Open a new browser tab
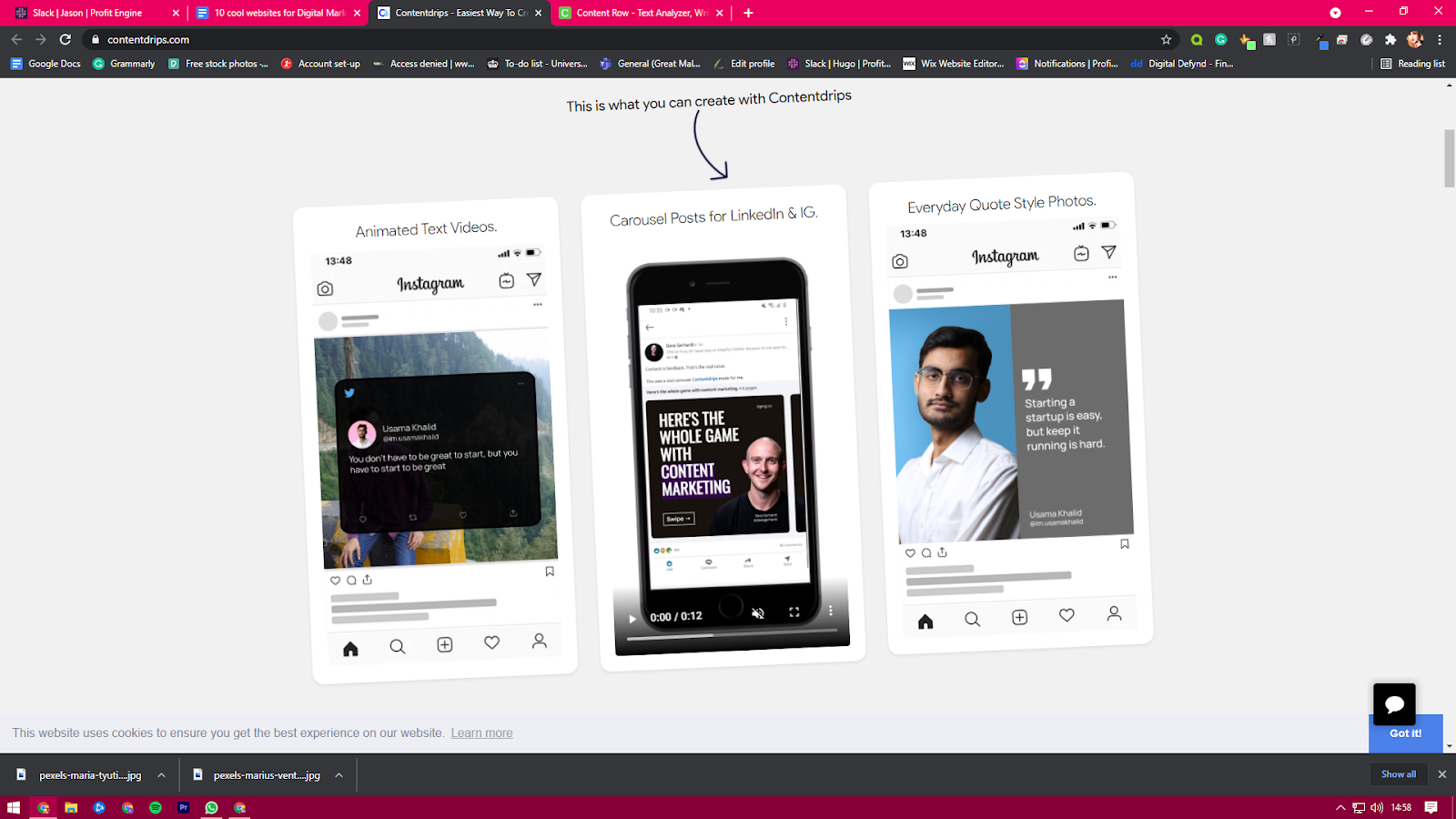Image resolution: width=1456 pixels, height=819 pixels. pos(748,13)
